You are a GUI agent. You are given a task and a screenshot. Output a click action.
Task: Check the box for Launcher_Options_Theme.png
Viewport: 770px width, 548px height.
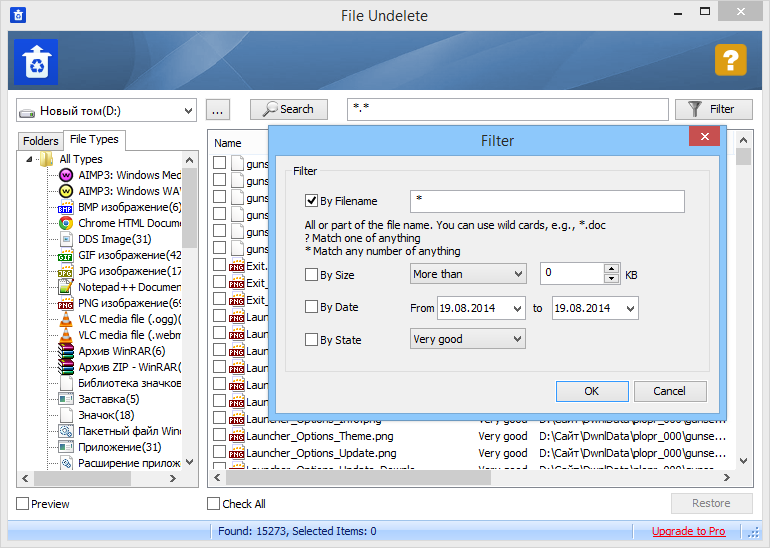(x=220, y=435)
